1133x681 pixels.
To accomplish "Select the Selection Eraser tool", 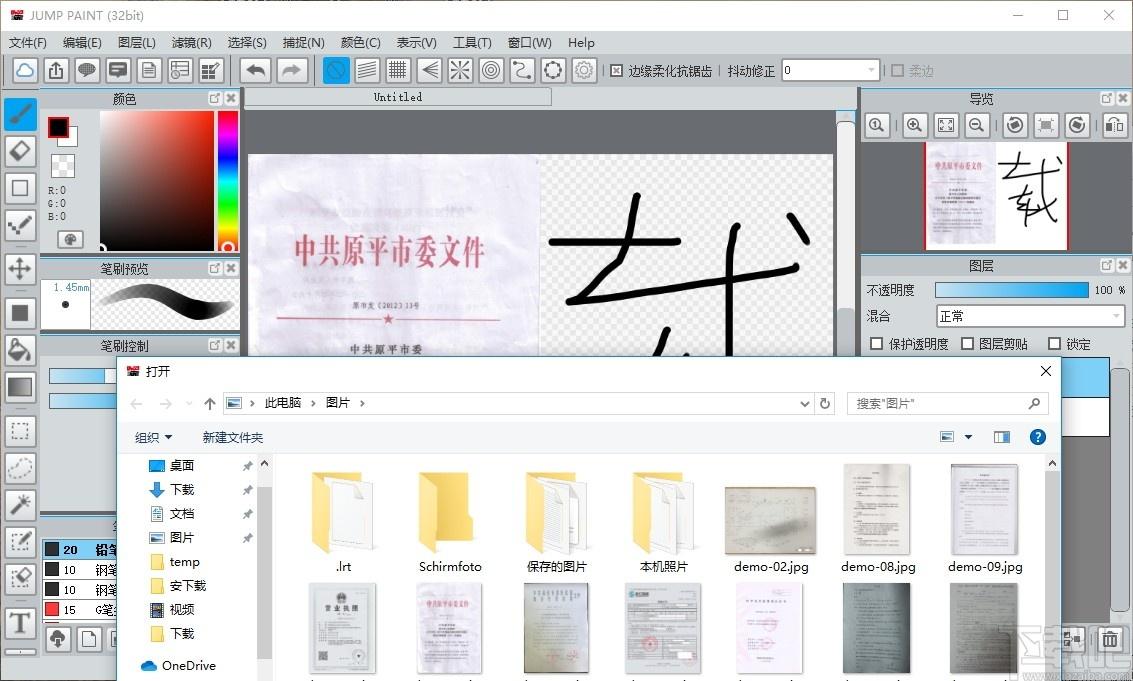I will (x=20, y=578).
